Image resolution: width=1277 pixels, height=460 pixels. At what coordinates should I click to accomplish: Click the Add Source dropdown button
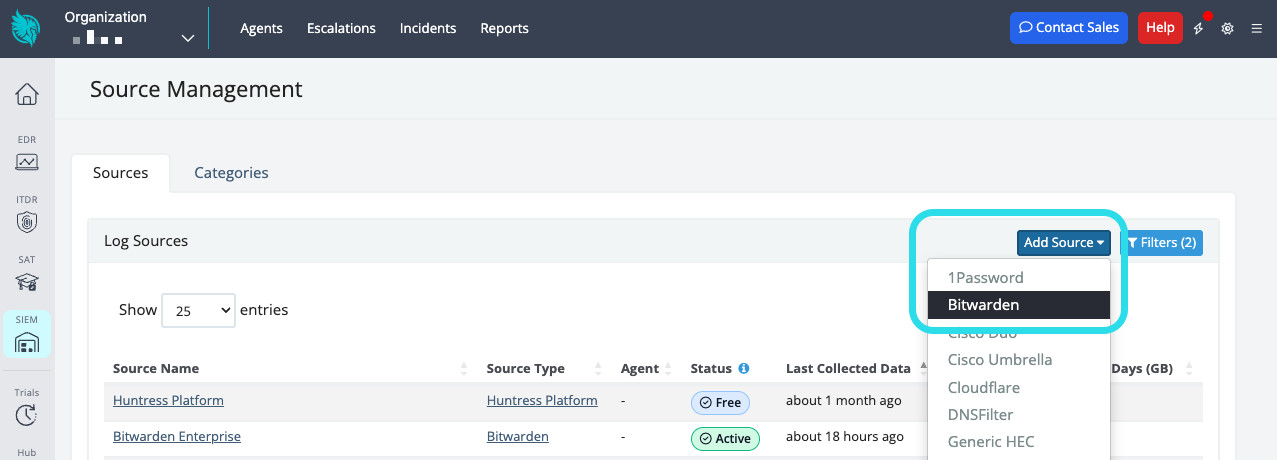point(1063,243)
